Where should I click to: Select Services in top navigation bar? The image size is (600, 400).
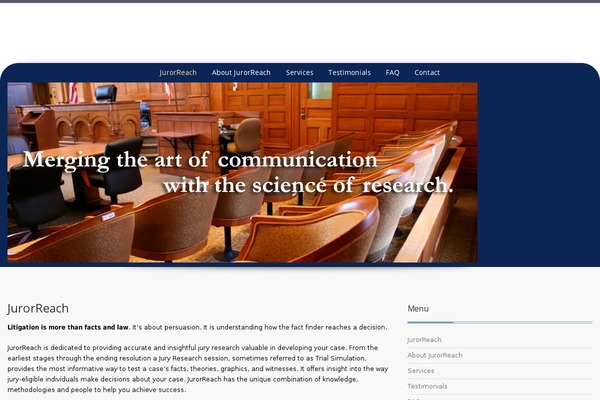(299, 73)
